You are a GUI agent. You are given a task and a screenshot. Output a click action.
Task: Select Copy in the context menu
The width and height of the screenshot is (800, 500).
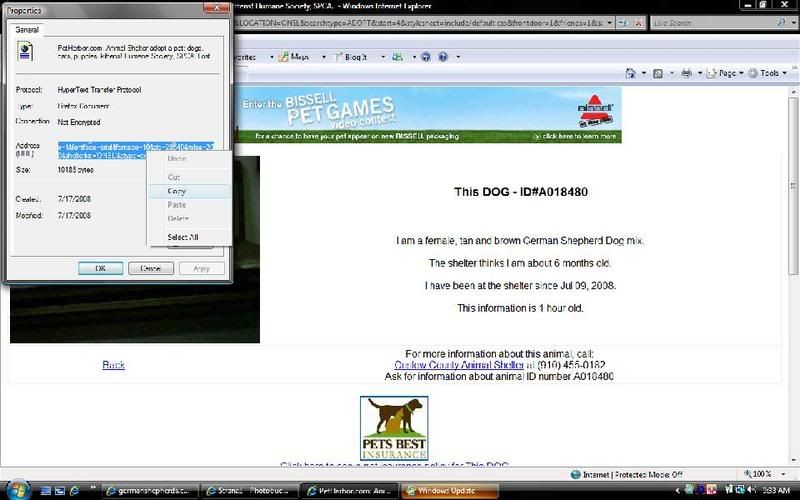(x=189, y=191)
